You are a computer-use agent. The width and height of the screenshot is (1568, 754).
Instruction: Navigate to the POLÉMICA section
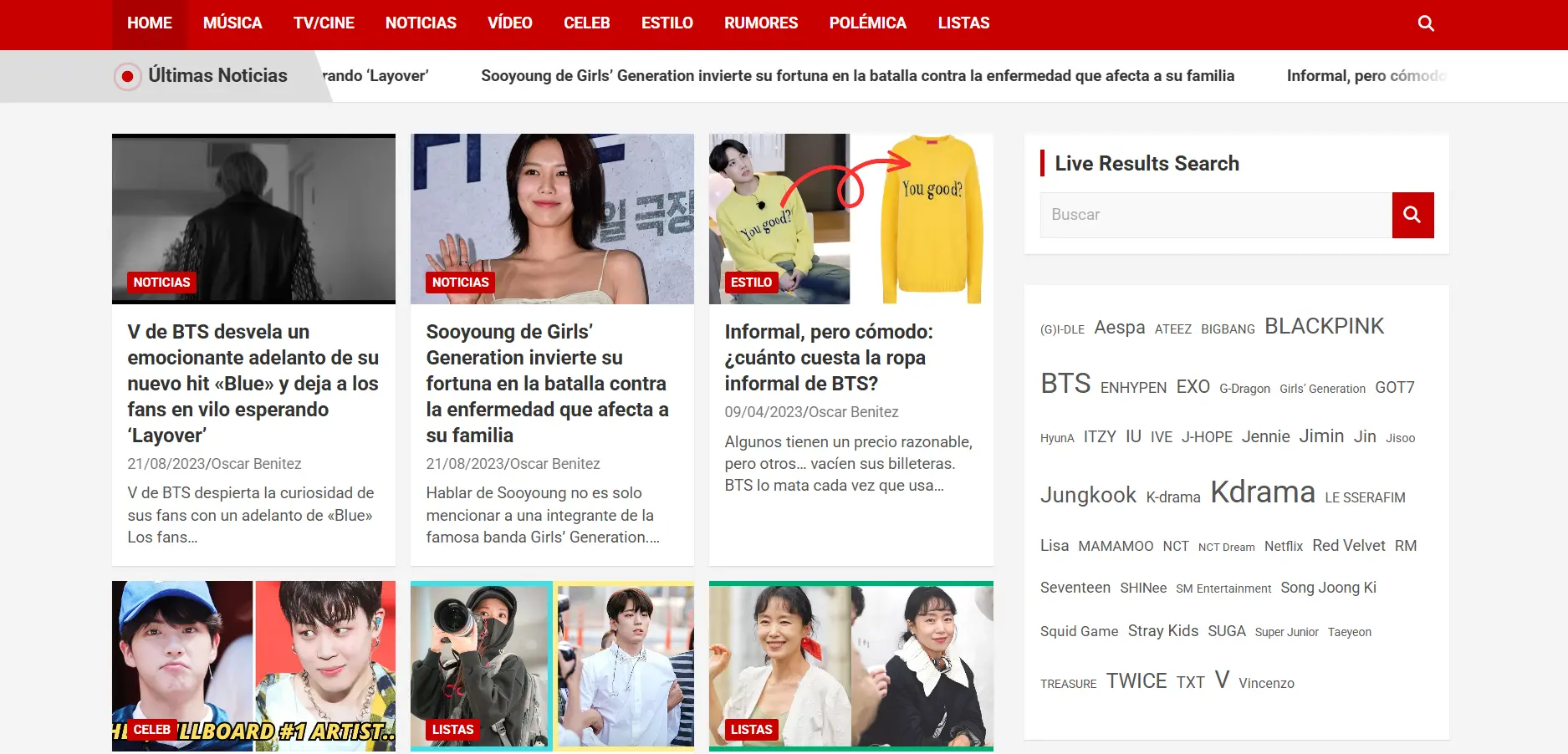click(867, 23)
